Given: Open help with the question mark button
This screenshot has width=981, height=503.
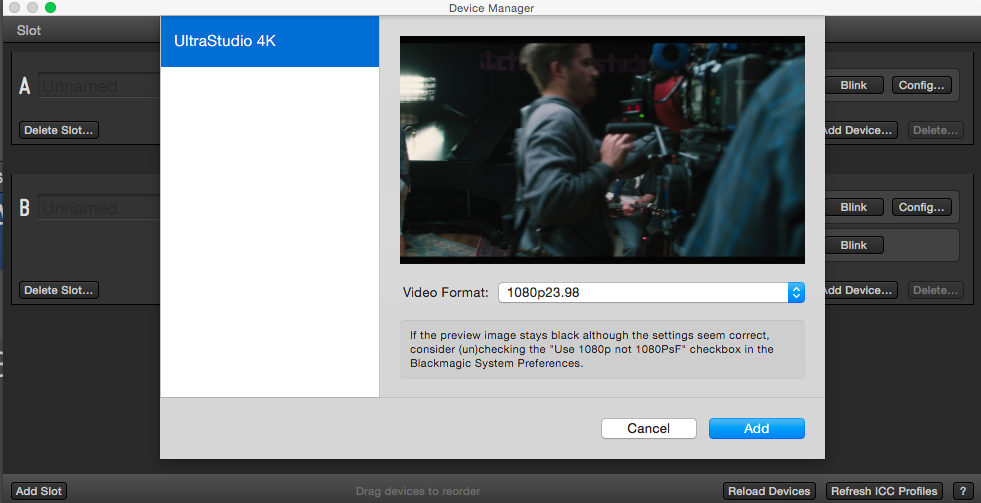Looking at the screenshot, I should click(x=963, y=491).
